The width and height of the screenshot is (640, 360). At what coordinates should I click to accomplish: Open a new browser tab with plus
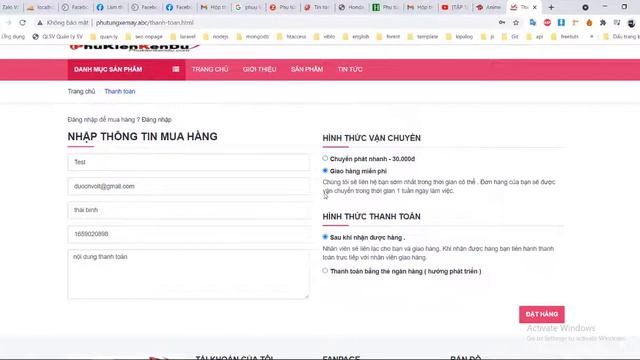click(x=551, y=7)
